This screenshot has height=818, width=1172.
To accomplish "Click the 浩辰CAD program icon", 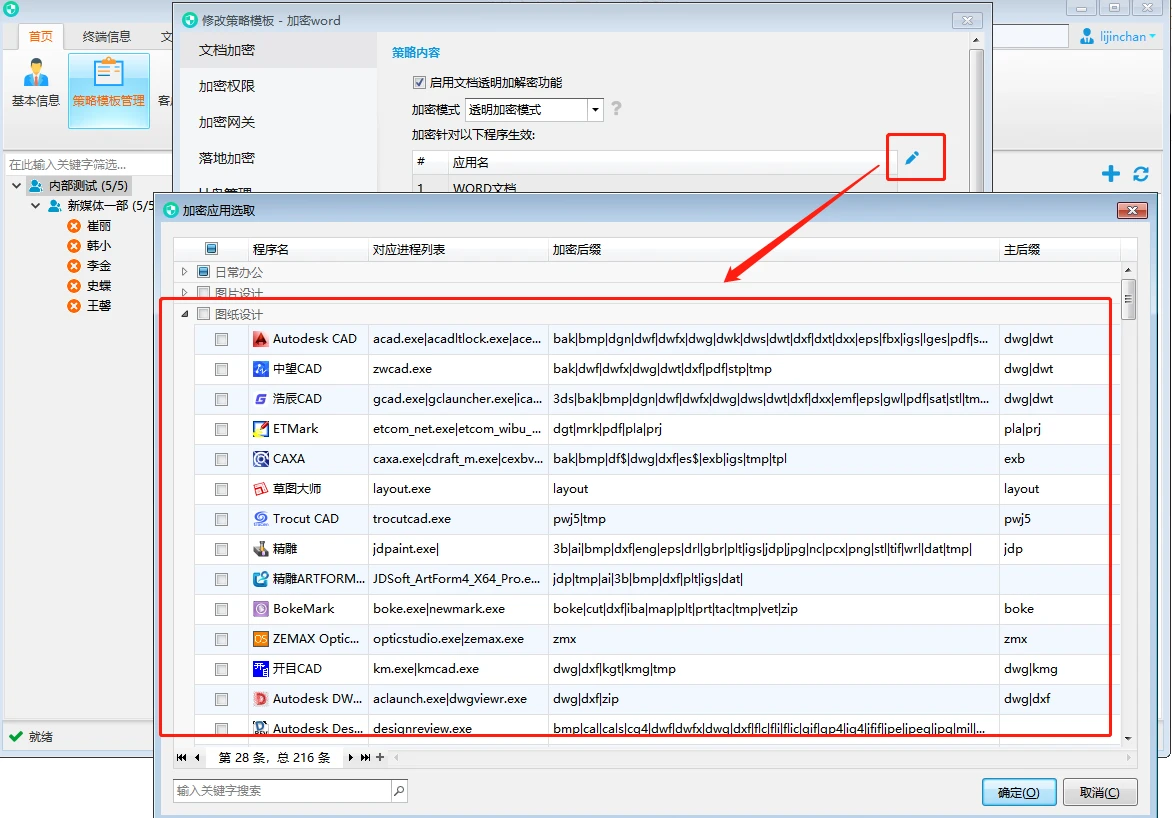I will [260, 399].
